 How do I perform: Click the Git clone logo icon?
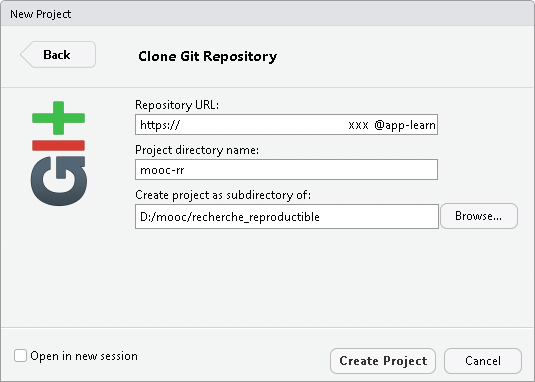[58, 153]
